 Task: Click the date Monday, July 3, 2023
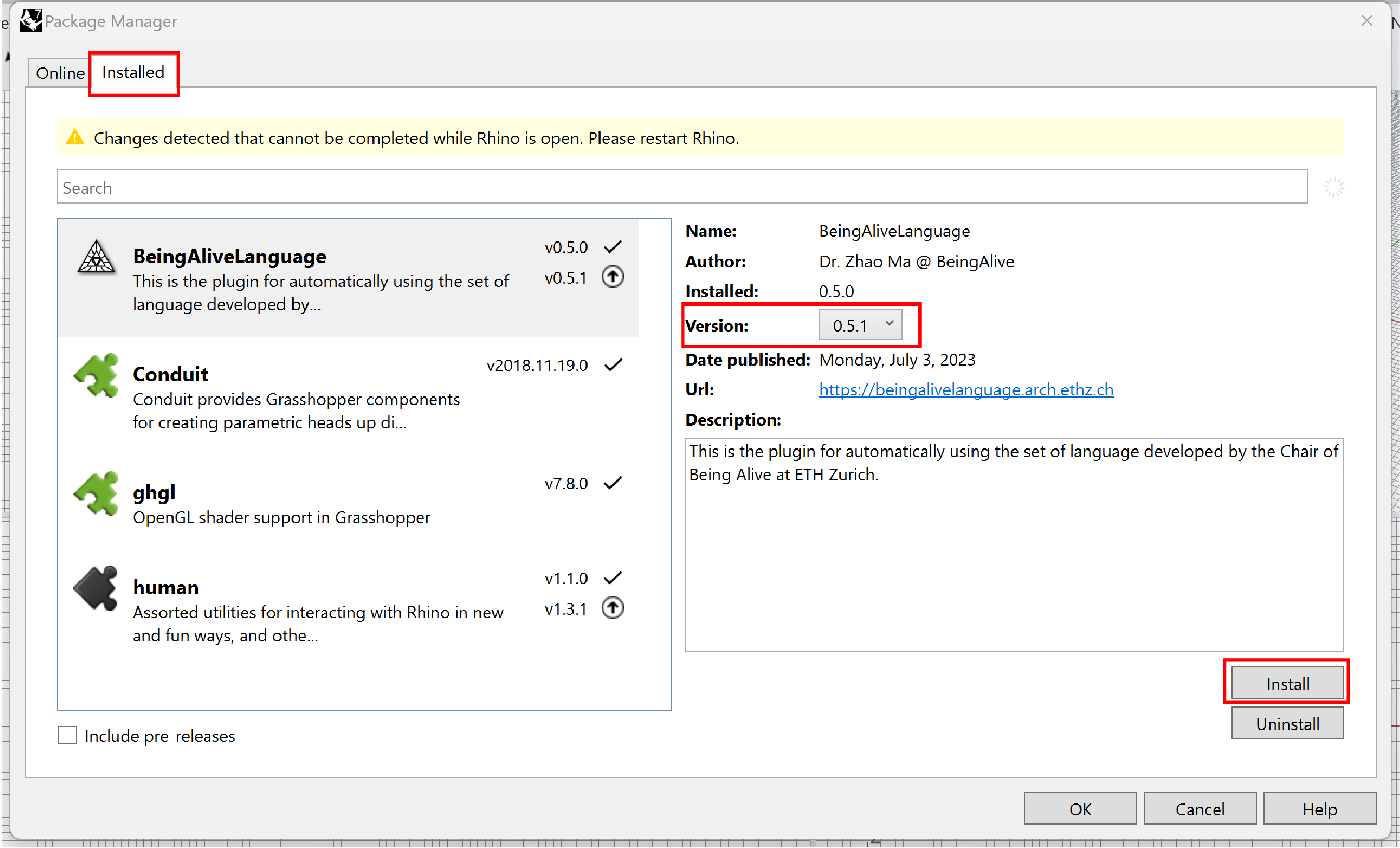click(x=897, y=360)
